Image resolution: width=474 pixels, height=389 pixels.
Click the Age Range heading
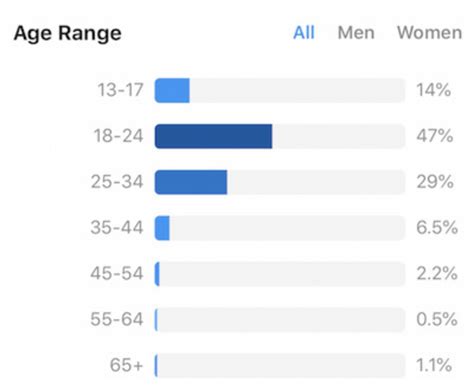click(68, 34)
